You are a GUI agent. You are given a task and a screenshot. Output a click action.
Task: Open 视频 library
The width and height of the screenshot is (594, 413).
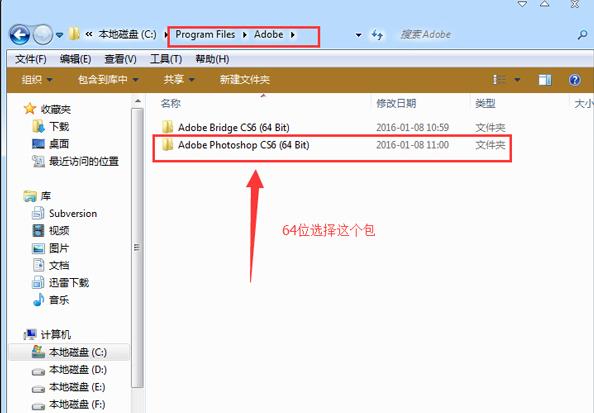click(x=59, y=230)
